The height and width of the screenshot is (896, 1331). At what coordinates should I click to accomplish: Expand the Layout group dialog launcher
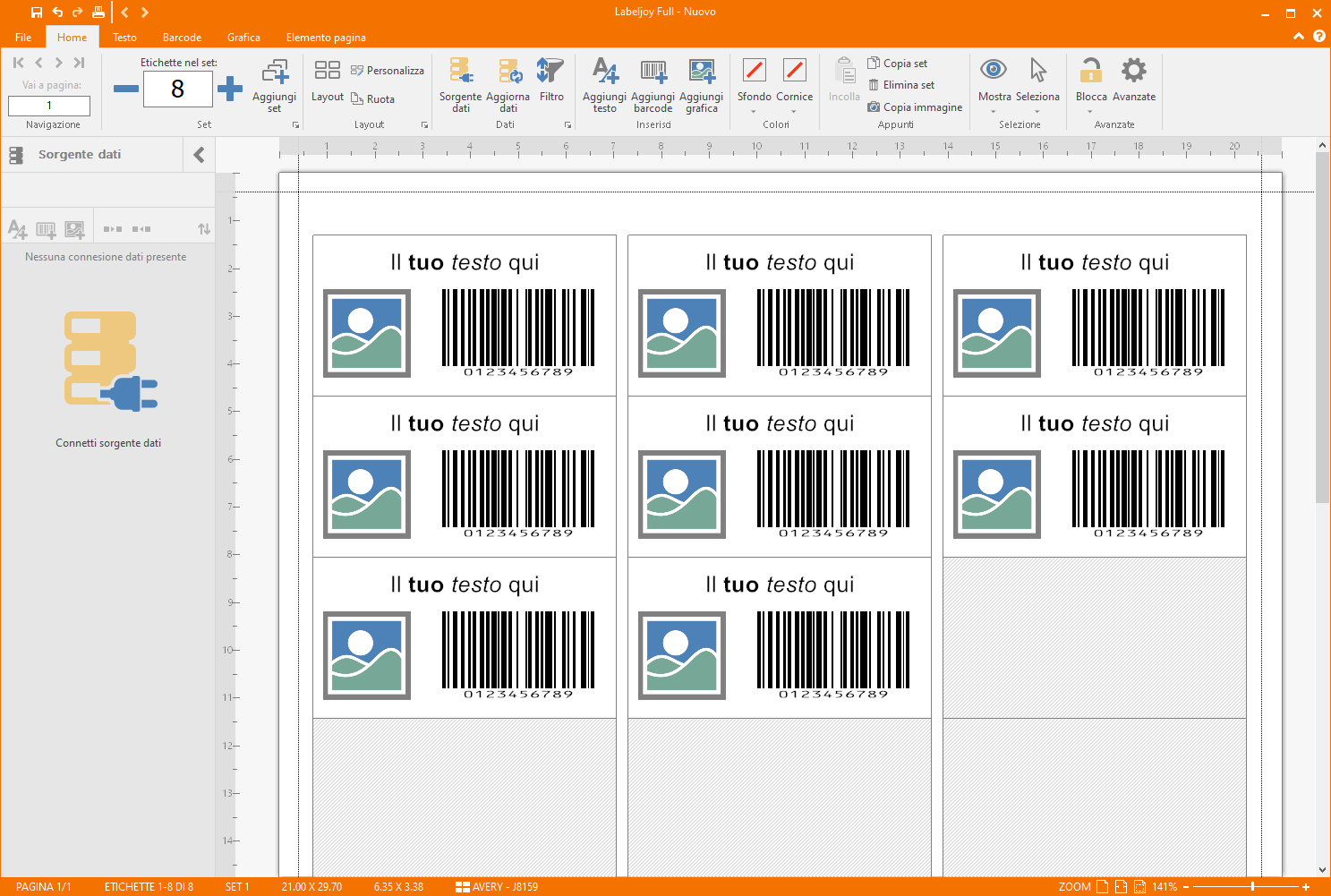point(424,125)
